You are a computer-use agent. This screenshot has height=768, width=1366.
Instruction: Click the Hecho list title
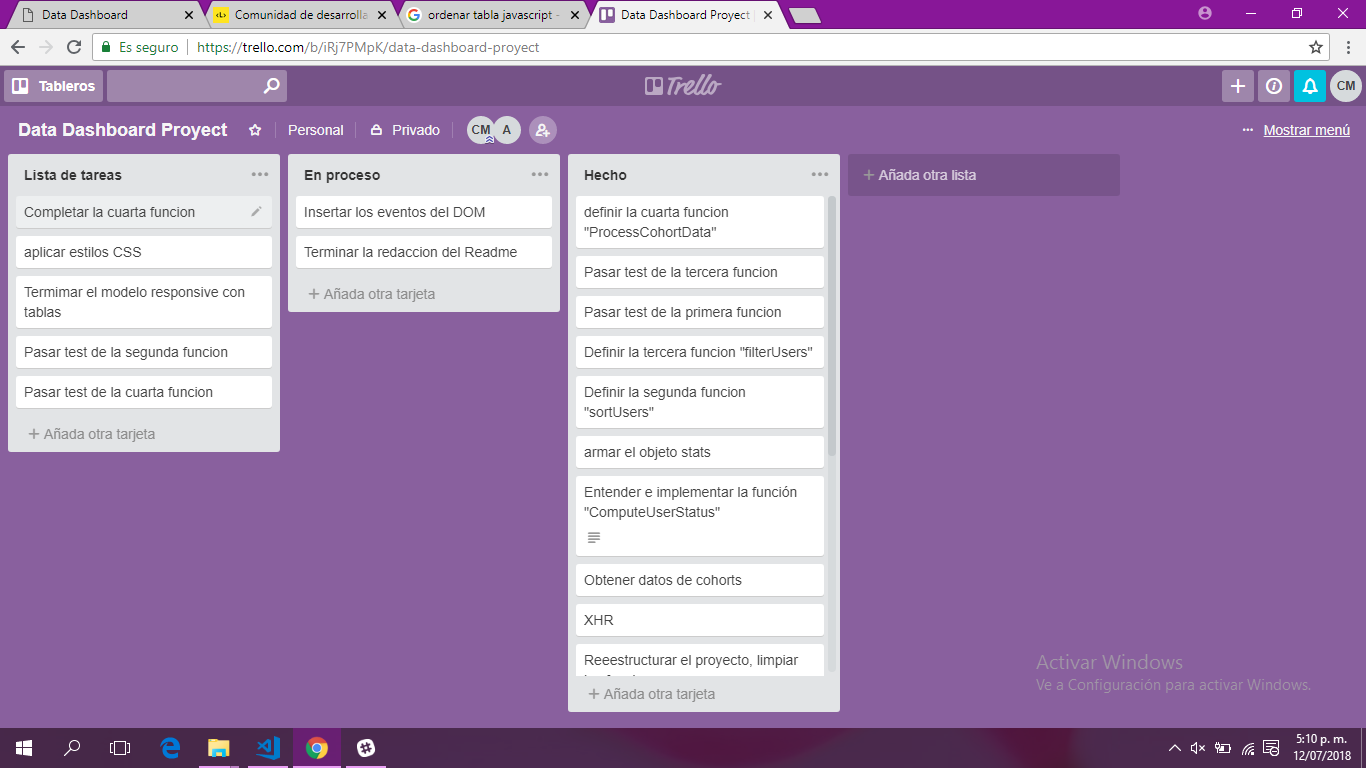point(605,175)
